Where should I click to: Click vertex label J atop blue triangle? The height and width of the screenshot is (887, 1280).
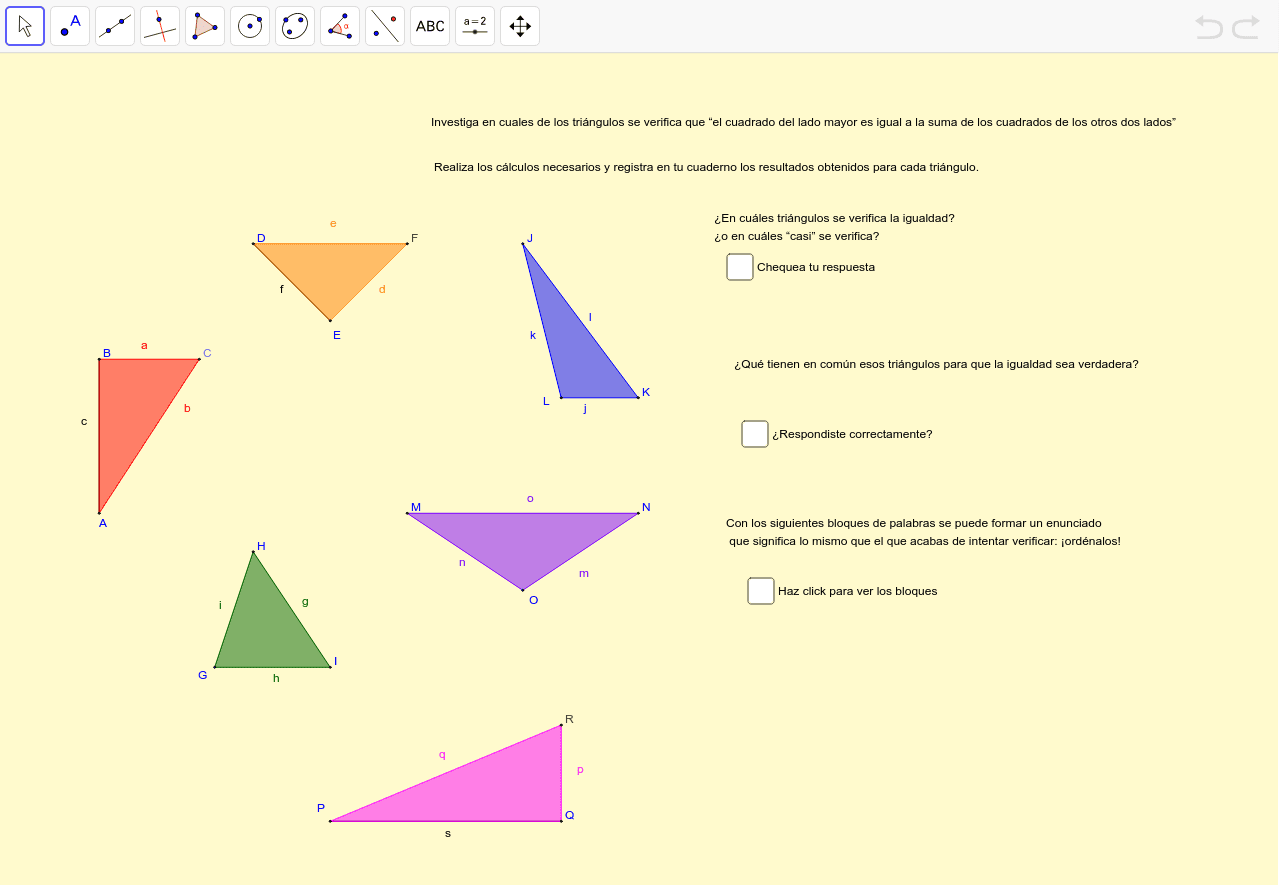(530, 238)
